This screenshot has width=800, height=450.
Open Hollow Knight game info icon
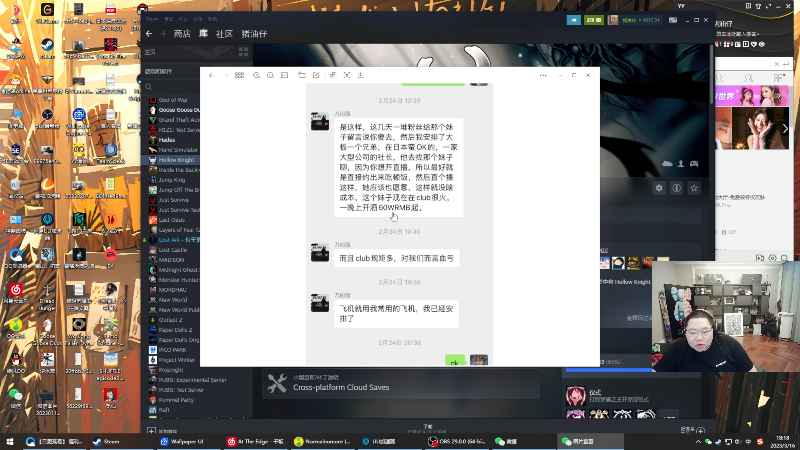[x=677, y=188]
